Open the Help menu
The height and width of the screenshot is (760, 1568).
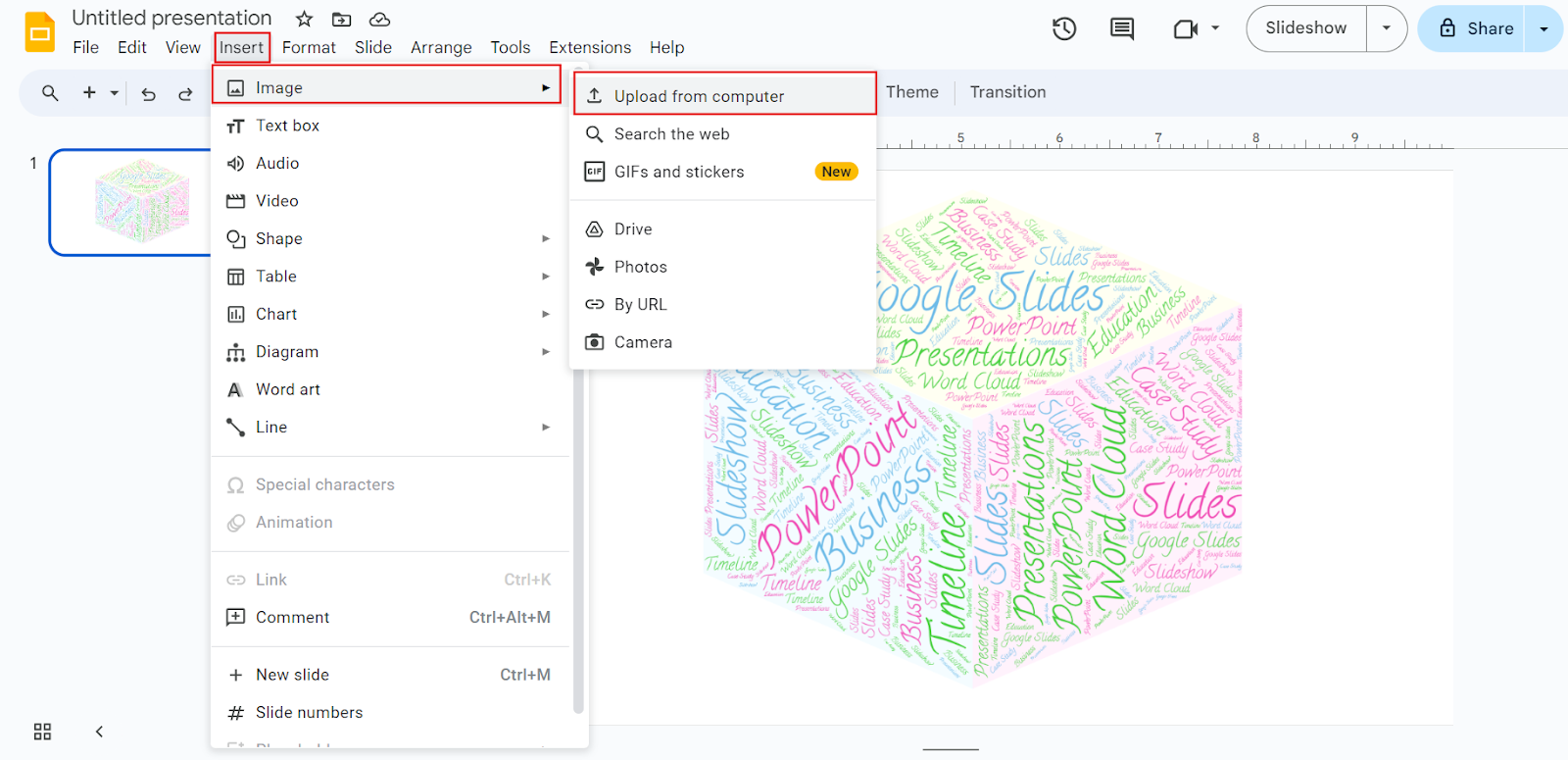[666, 47]
